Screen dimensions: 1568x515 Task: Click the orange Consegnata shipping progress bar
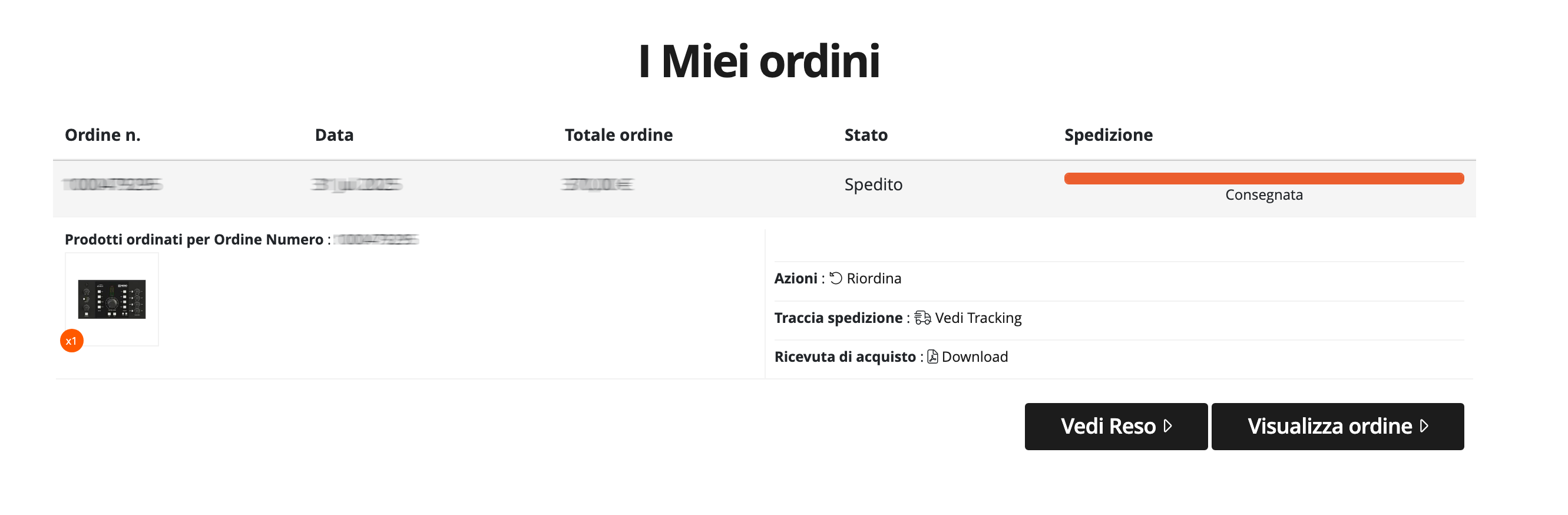[1263, 178]
